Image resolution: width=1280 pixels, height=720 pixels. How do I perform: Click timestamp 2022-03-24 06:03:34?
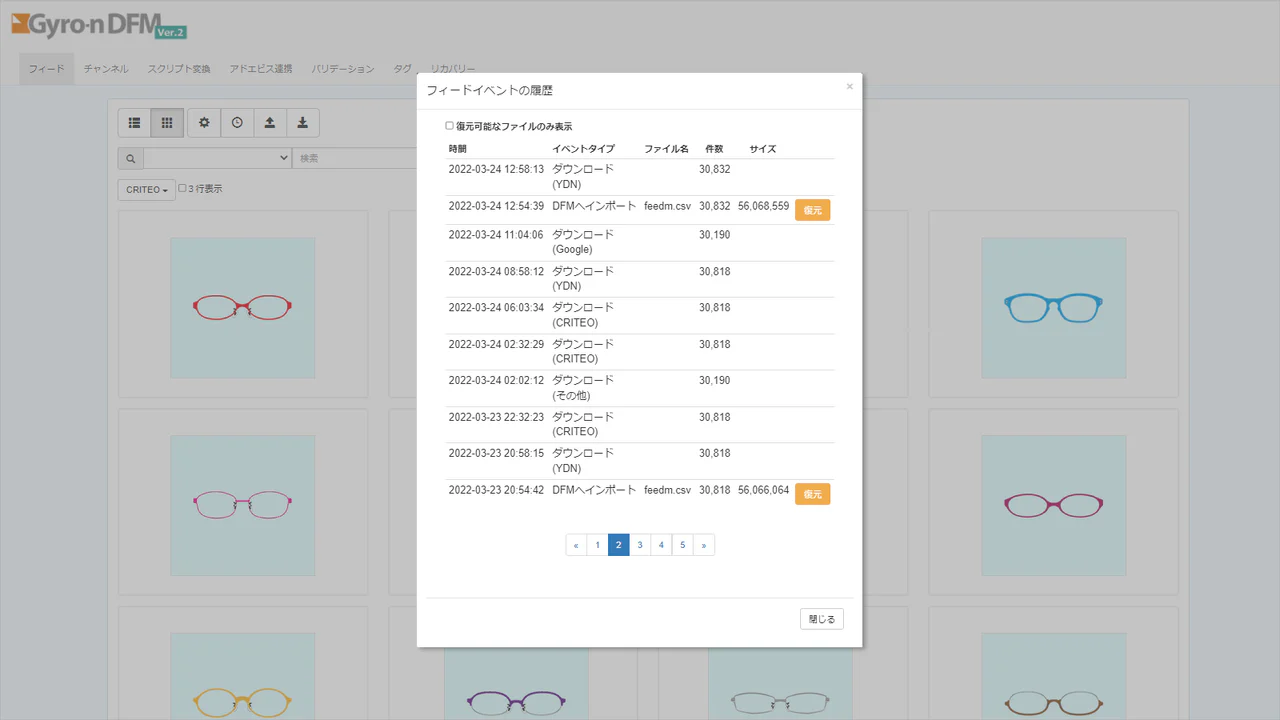tap(496, 308)
